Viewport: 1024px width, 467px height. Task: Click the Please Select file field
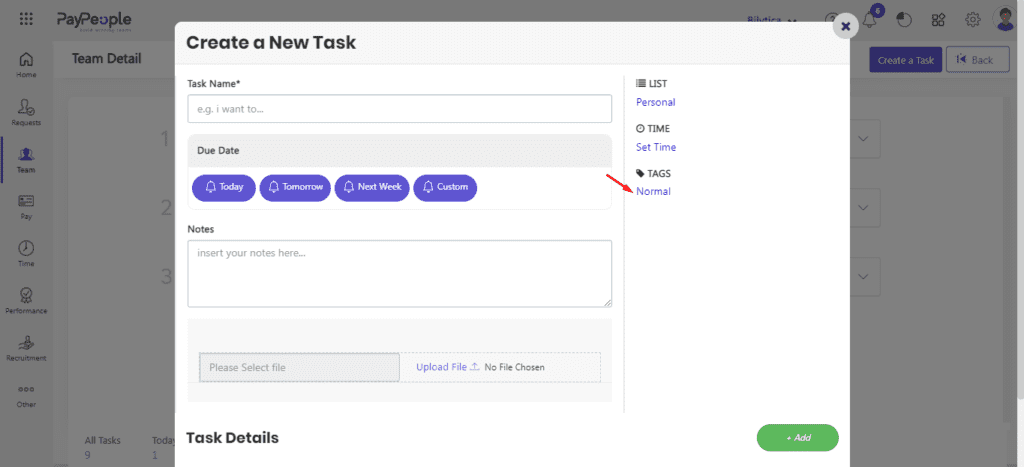pos(299,367)
